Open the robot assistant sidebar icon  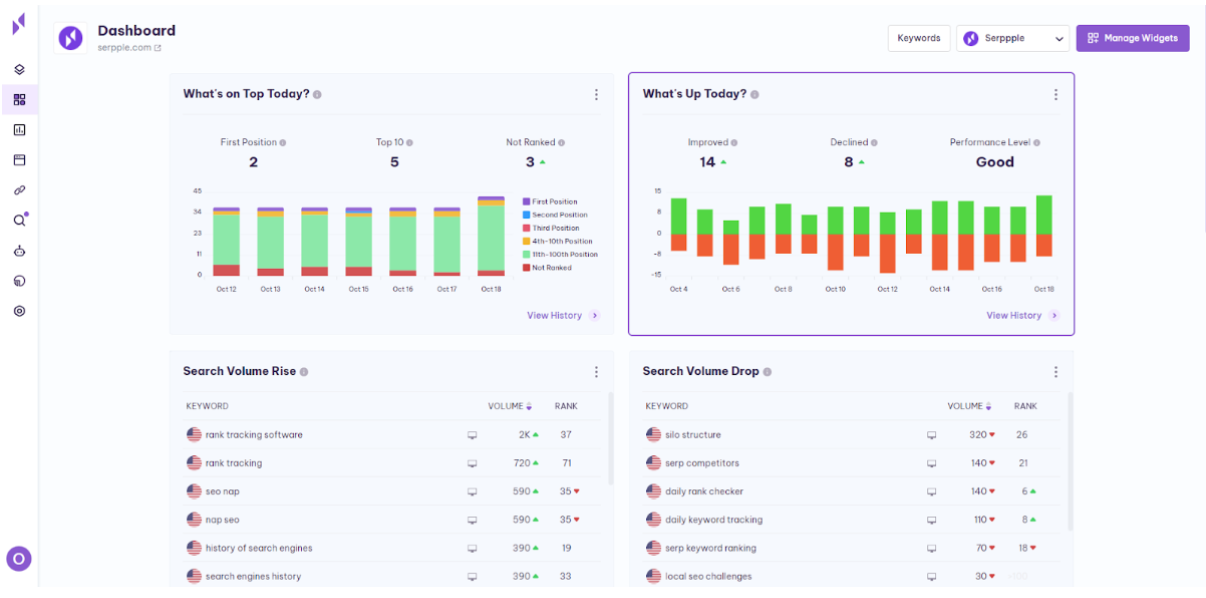pyautogui.click(x=19, y=251)
